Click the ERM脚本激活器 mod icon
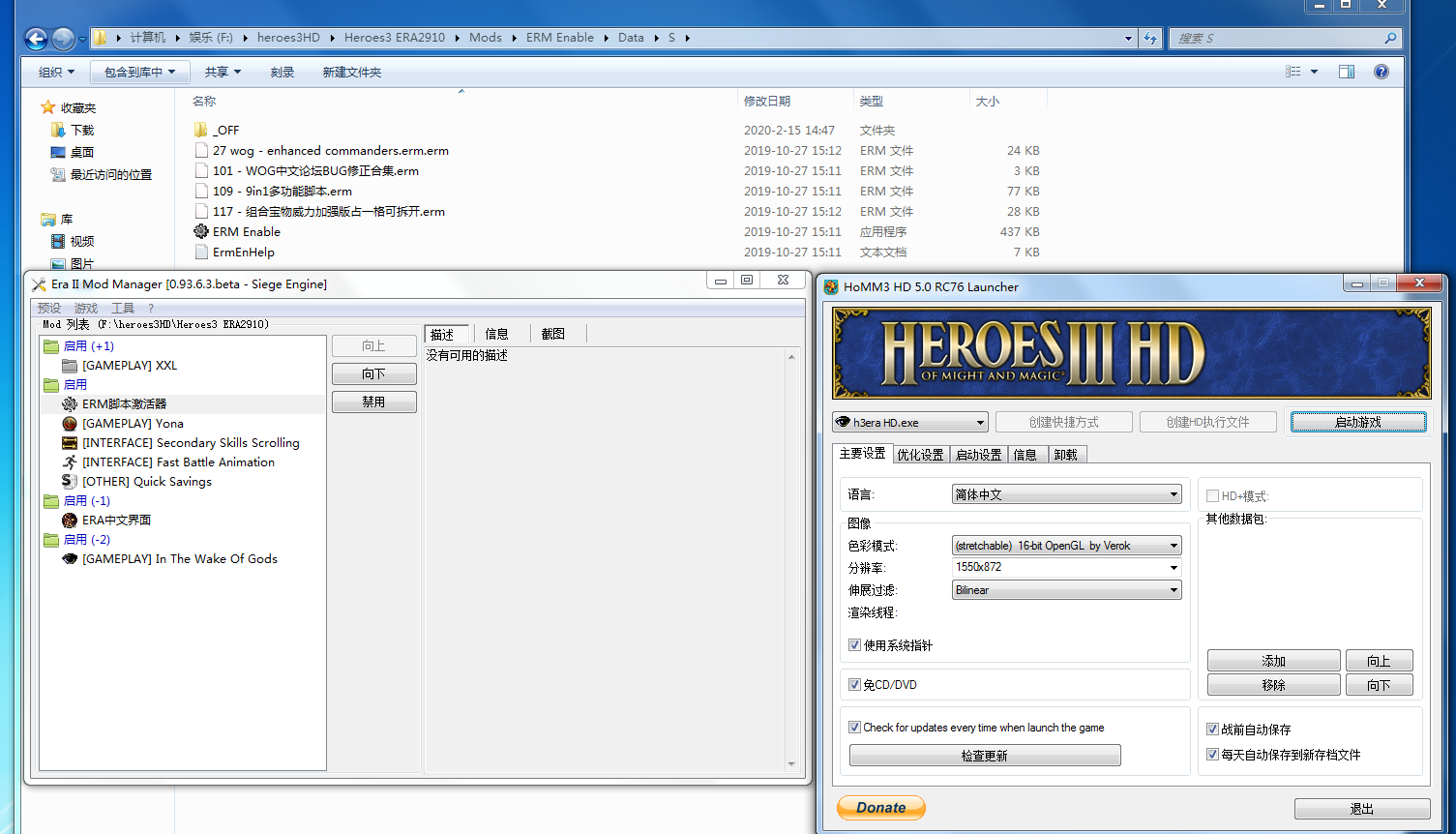Image resolution: width=1456 pixels, height=834 pixels. [x=70, y=404]
